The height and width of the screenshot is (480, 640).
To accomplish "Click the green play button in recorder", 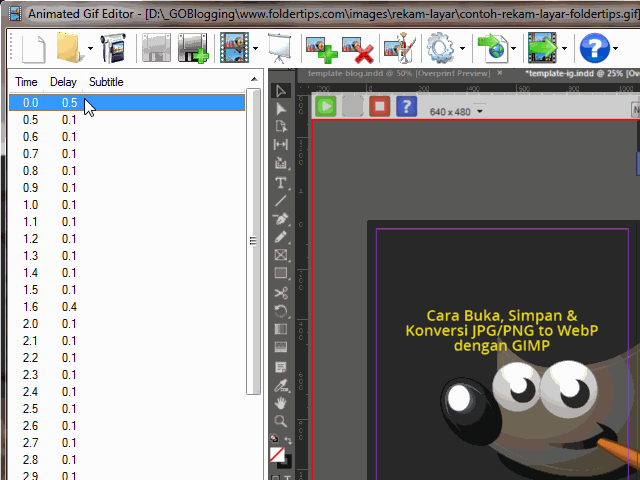I will pyautogui.click(x=326, y=107).
